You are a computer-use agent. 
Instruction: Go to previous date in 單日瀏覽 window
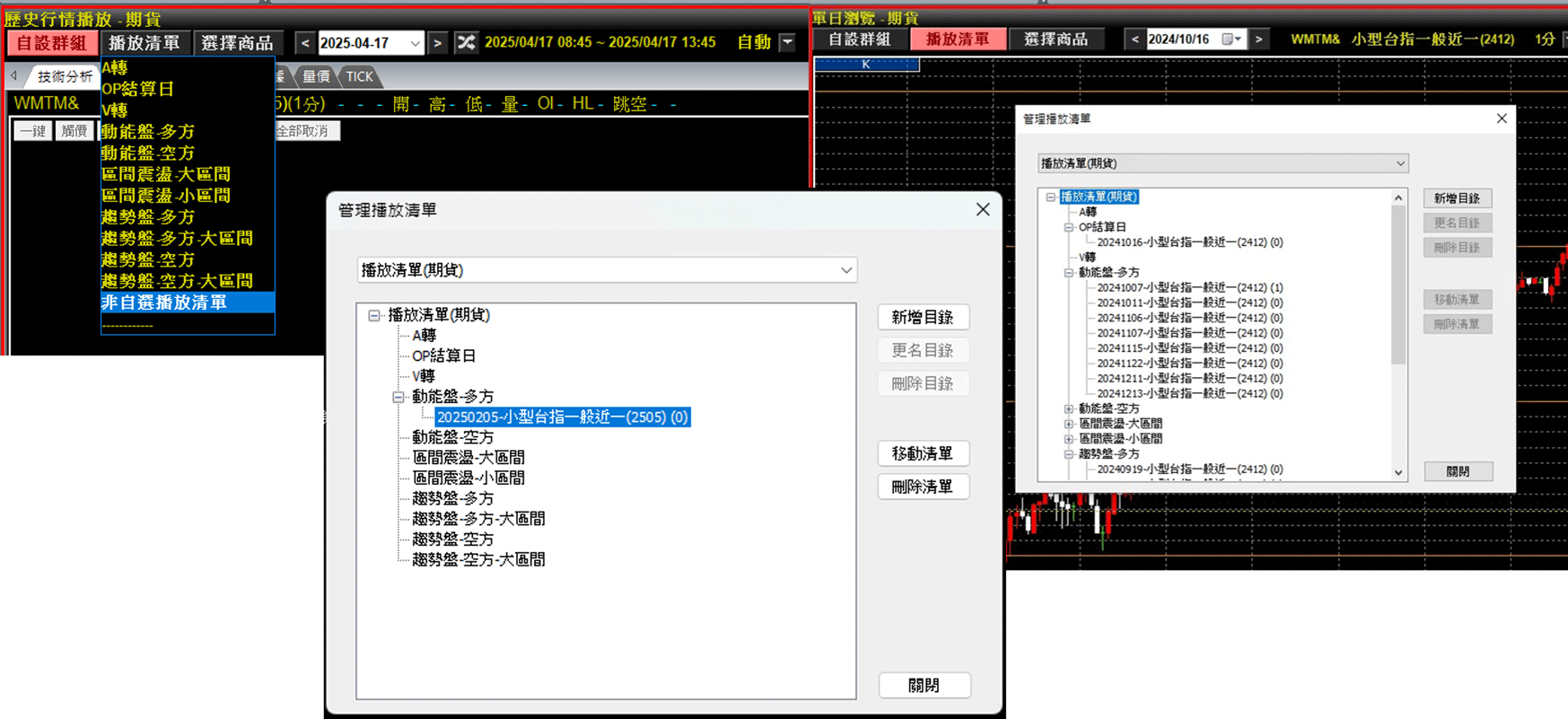tap(1134, 39)
